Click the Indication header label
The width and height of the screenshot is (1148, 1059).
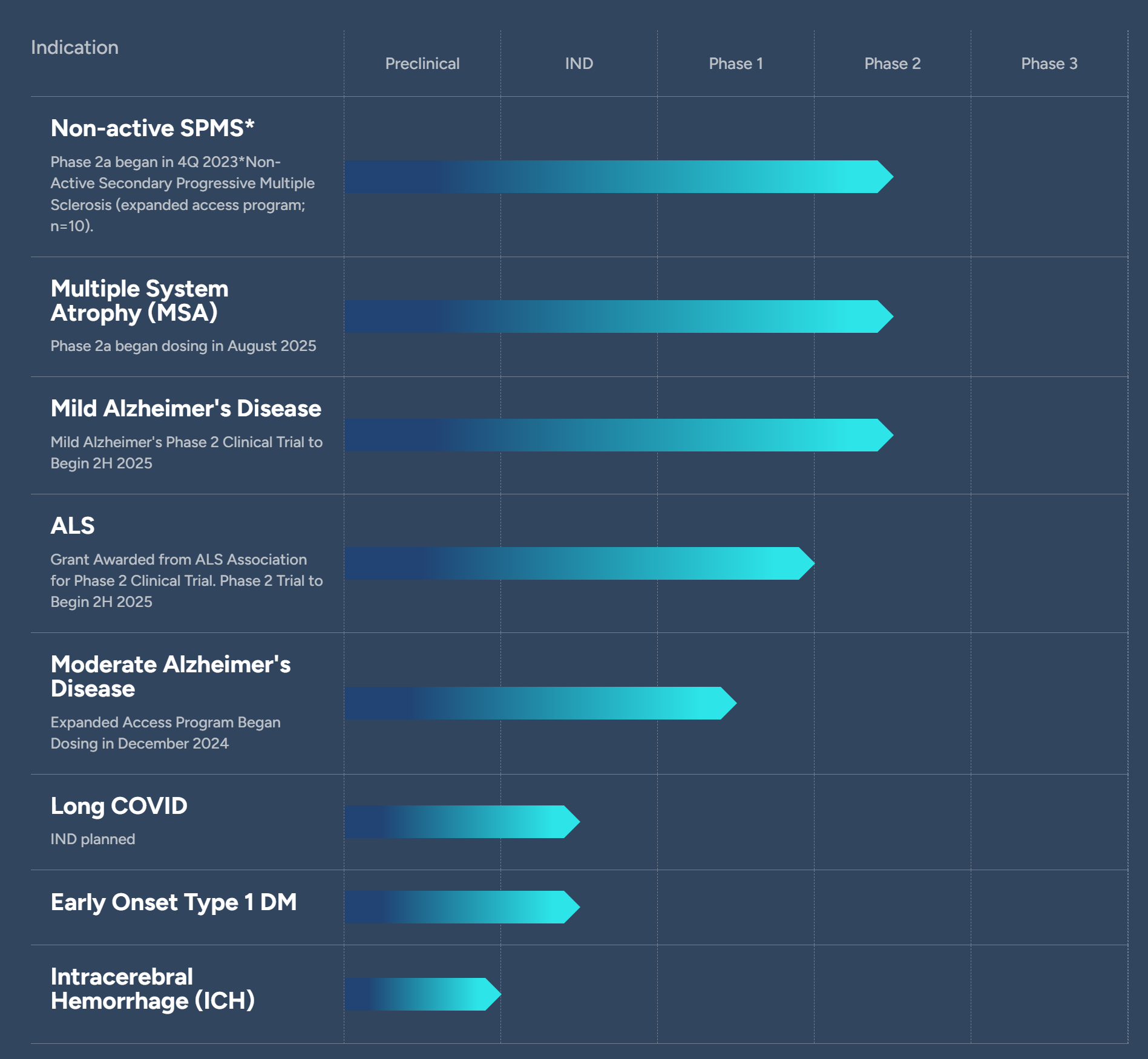coord(74,47)
